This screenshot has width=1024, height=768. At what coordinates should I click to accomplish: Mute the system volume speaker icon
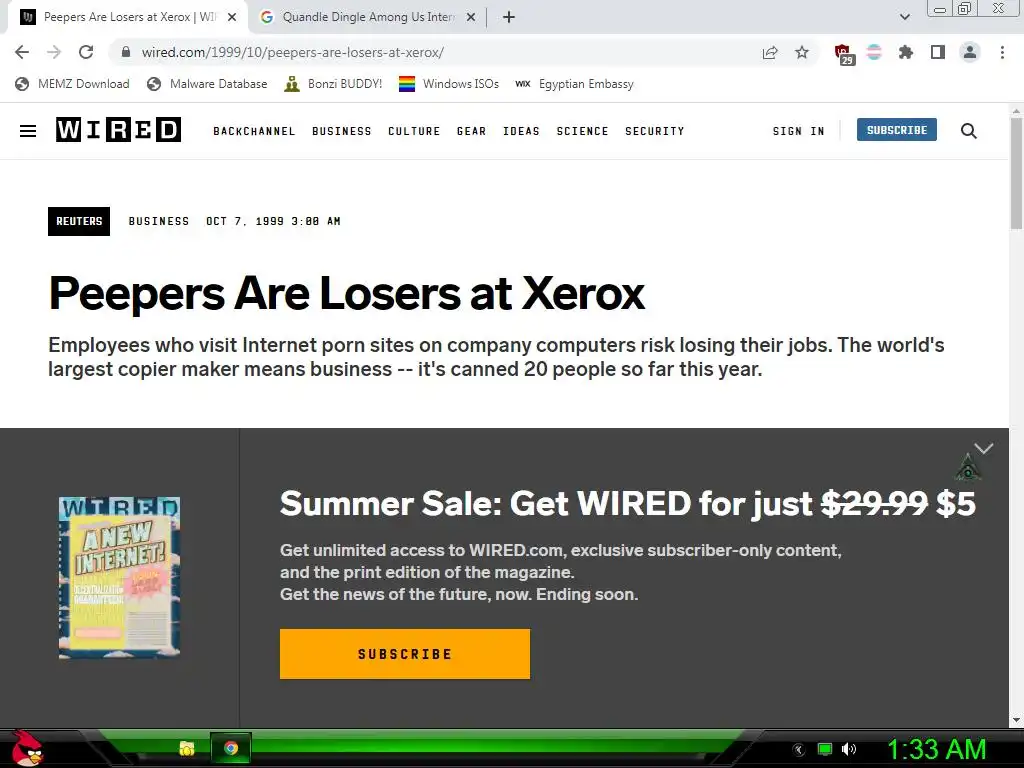pos(848,749)
